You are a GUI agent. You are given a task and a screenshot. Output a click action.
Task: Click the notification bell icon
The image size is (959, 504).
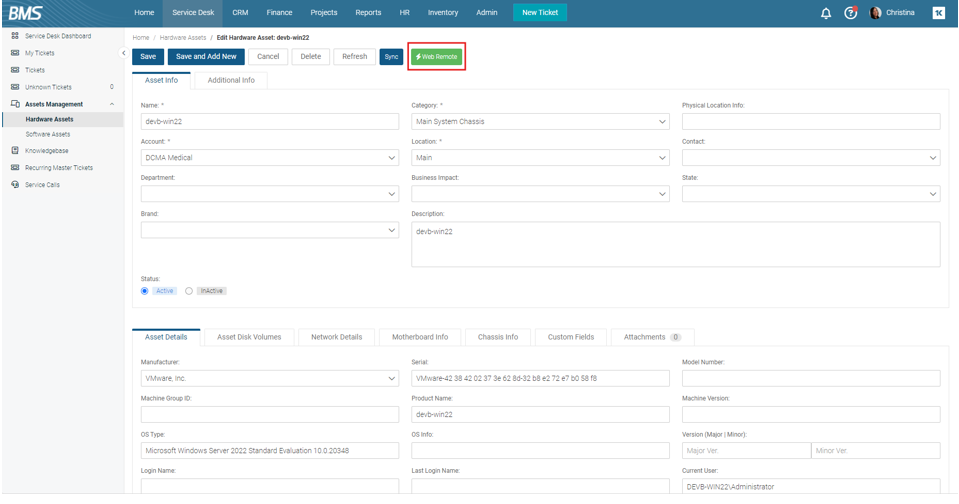826,13
